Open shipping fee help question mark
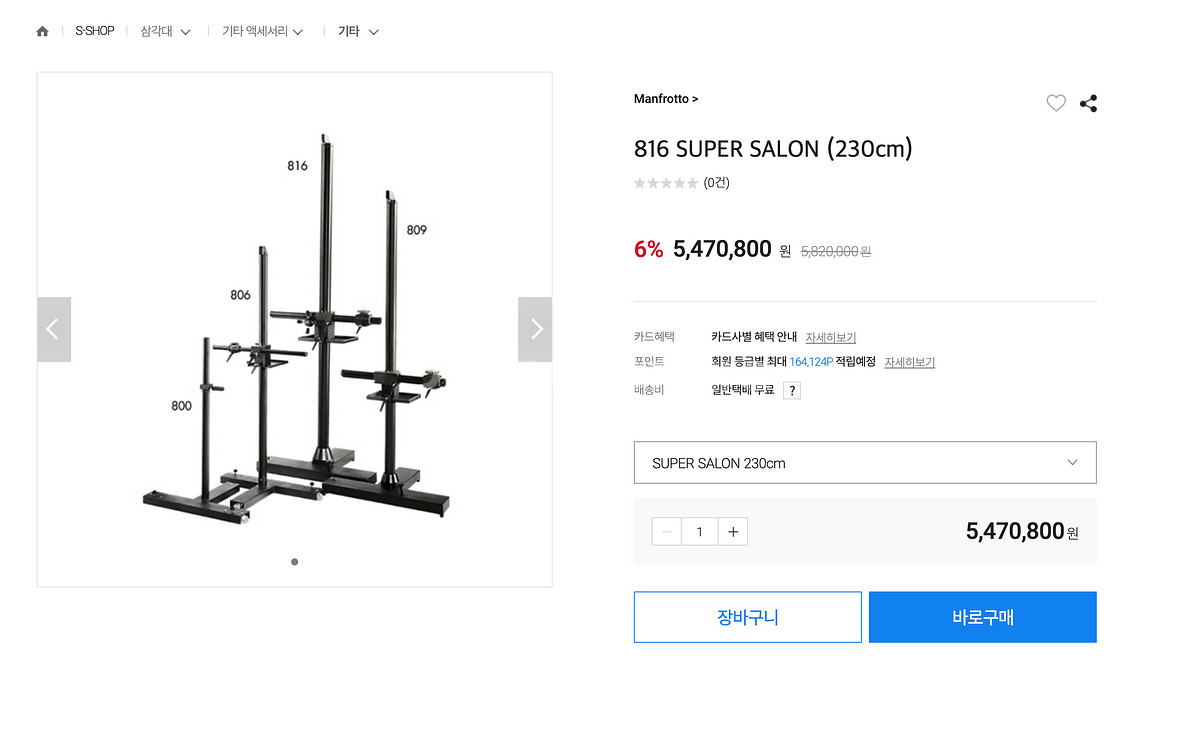This screenshot has height=750, width=1185. pos(792,391)
